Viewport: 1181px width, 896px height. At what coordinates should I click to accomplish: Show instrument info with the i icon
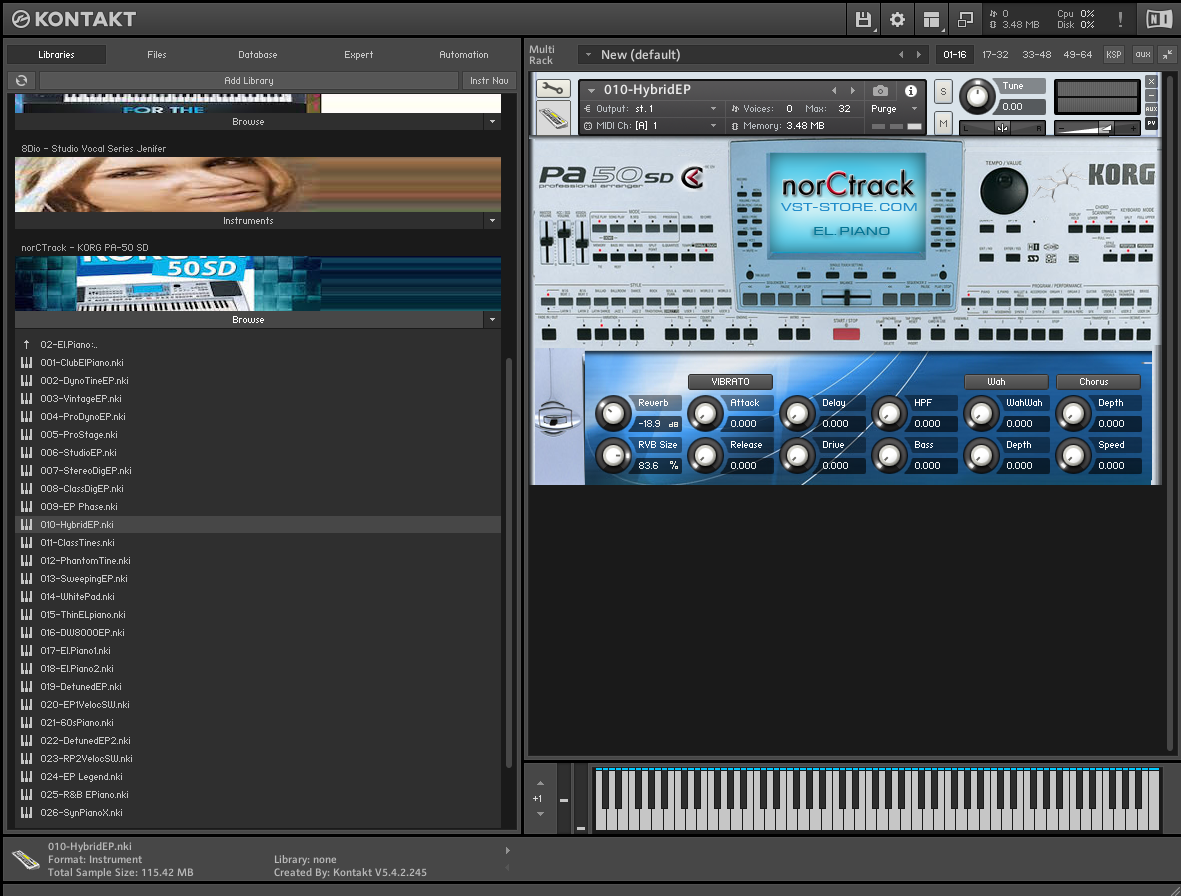(x=911, y=90)
